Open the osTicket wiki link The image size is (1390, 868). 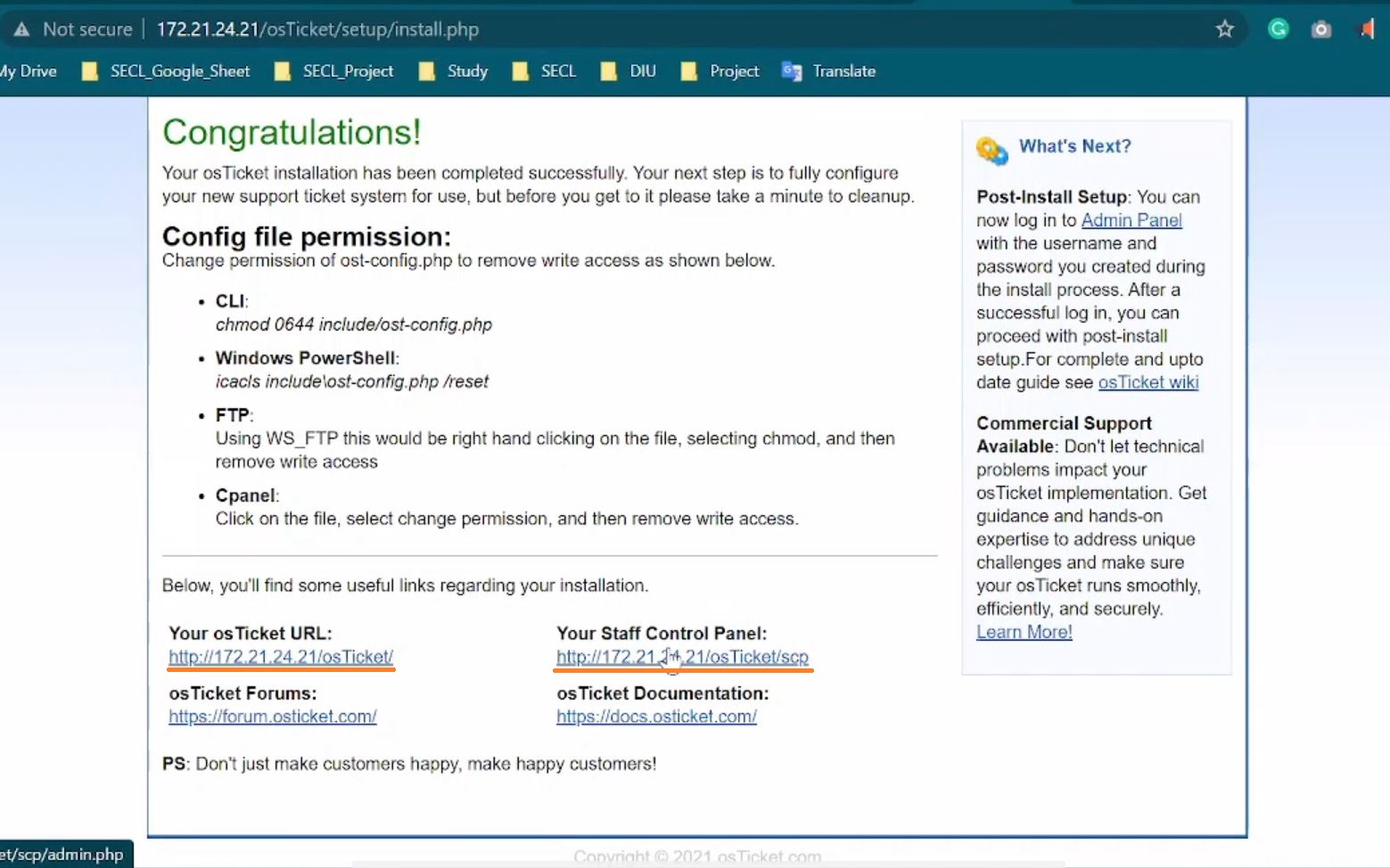1148,382
